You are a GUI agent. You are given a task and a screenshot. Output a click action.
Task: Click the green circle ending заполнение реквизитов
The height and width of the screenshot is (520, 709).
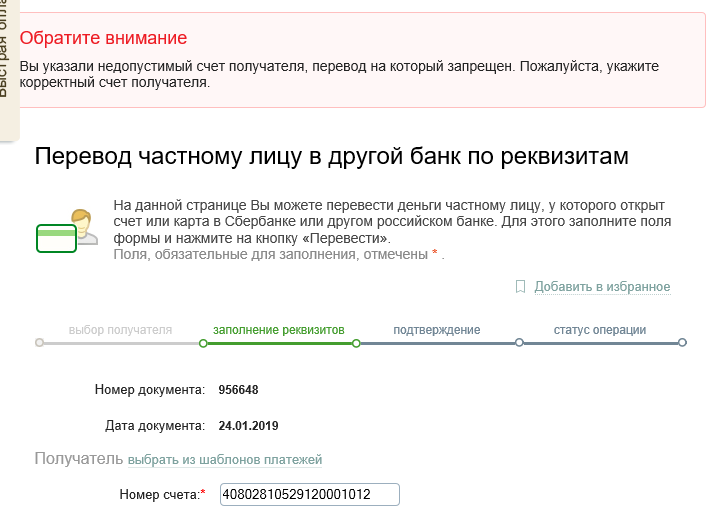pyautogui.click(x=356, y=344)
